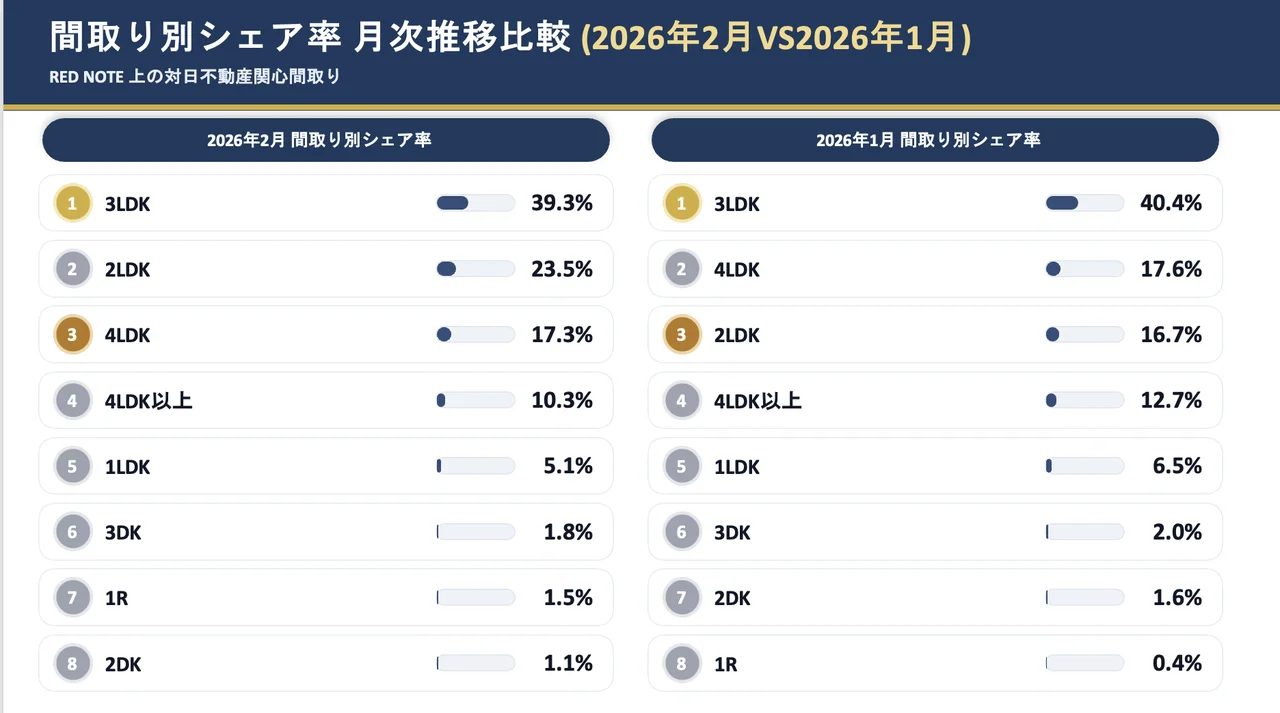Click the bronze rank 3 badge next to 2LDK in January
The image size is (1280, 713).
682,335
